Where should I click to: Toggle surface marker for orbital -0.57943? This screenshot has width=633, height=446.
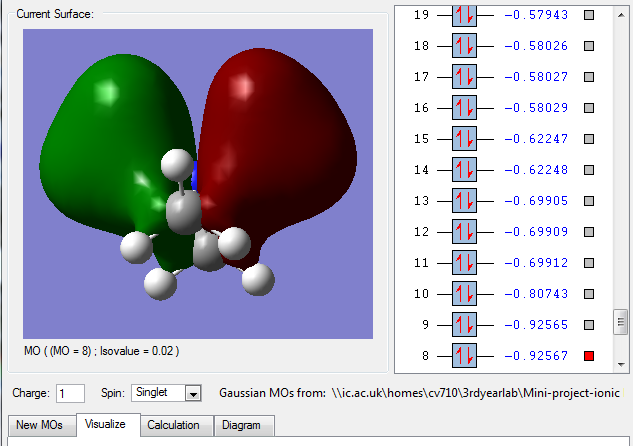[589, 15]
